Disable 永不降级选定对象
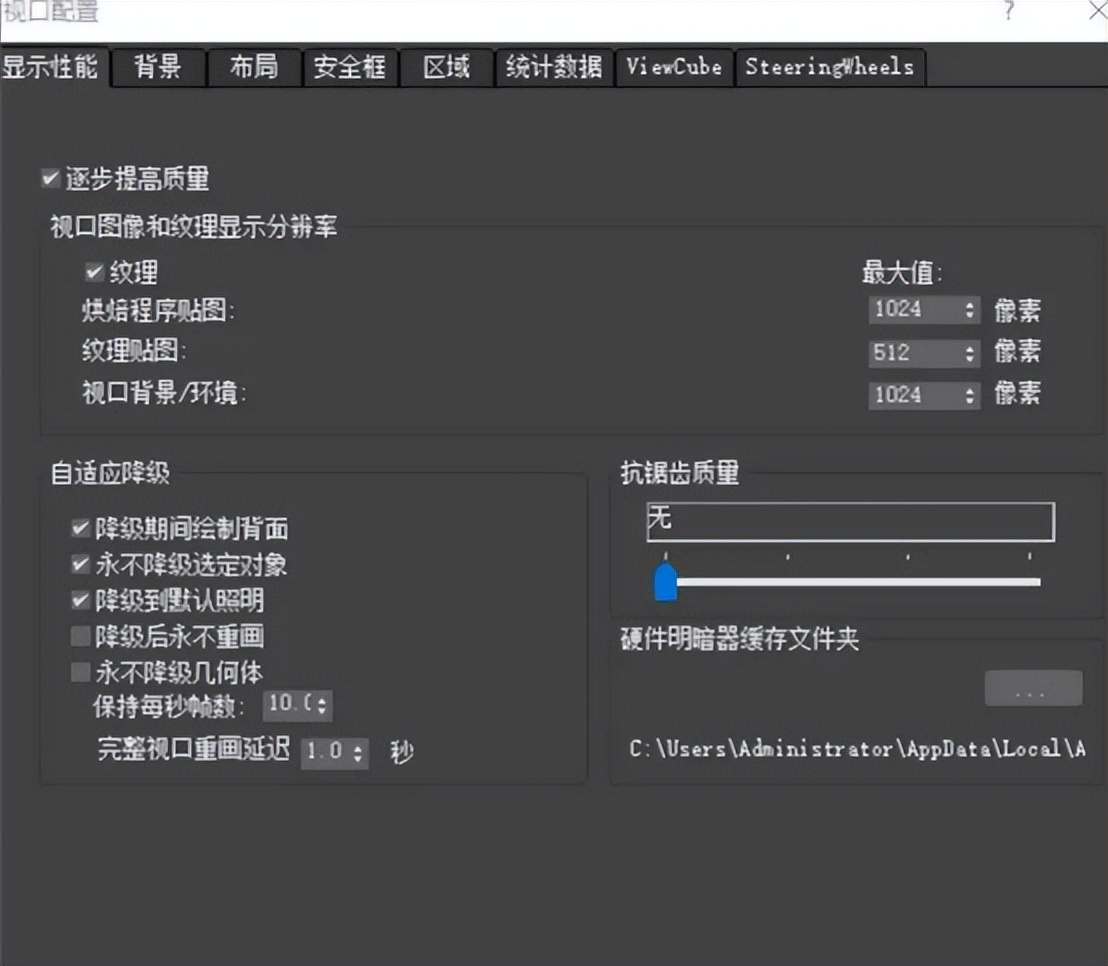Screen dimensions: 1108x966 click(x=80, y=565)
